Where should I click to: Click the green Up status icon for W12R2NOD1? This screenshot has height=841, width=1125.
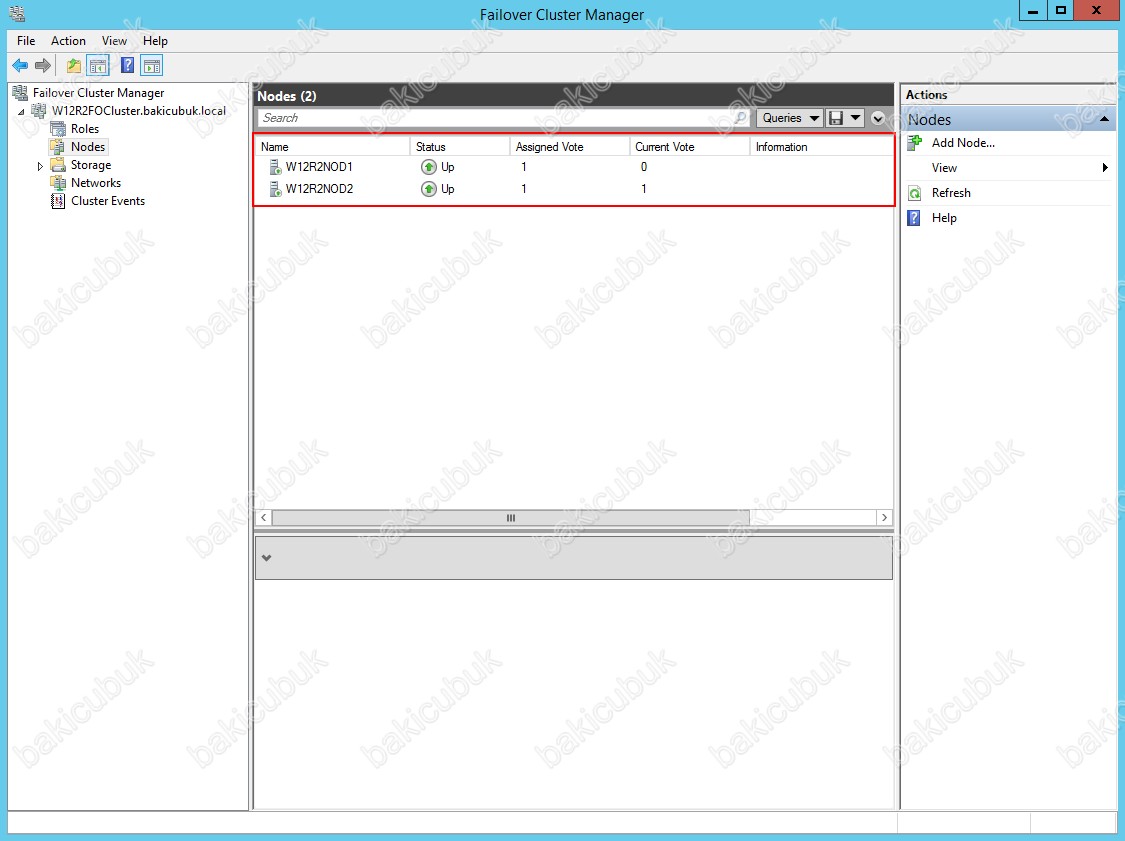[428, 167]
